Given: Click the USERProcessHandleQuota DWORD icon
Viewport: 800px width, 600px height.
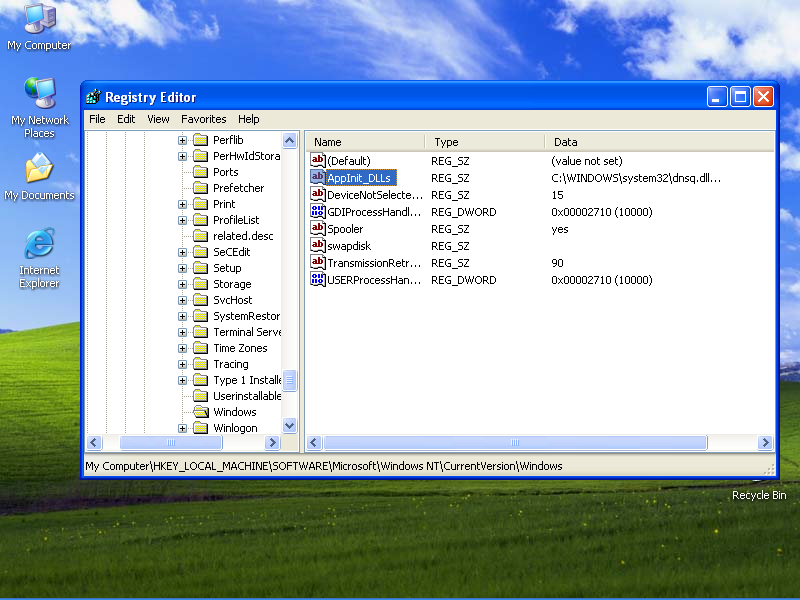Looking at the screenshot, I should point(317,280).
